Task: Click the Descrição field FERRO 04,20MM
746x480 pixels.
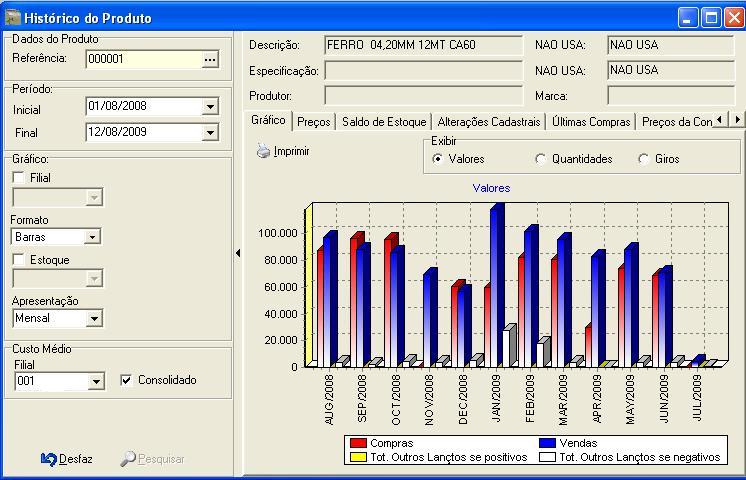Action: (x=423, y=45)
